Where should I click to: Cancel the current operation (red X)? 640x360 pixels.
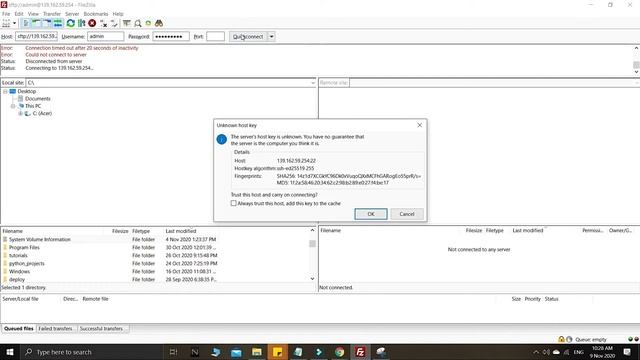pos(92,23)
